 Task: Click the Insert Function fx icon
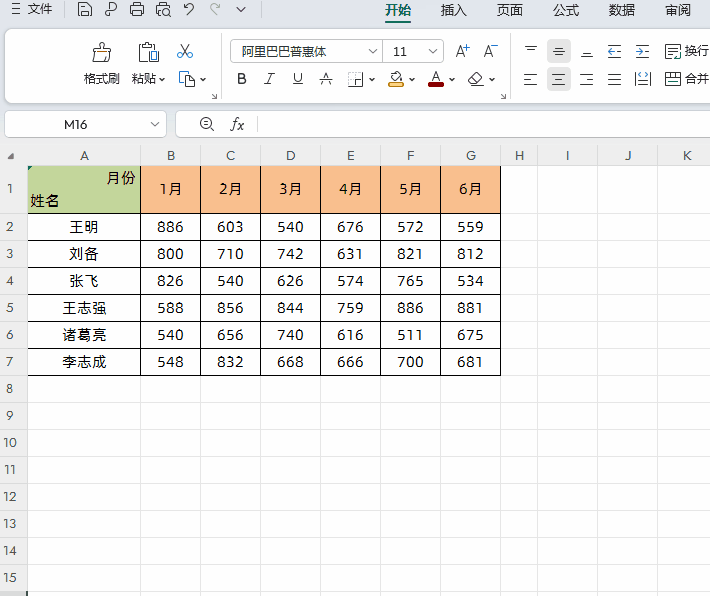tap(237, 124)
